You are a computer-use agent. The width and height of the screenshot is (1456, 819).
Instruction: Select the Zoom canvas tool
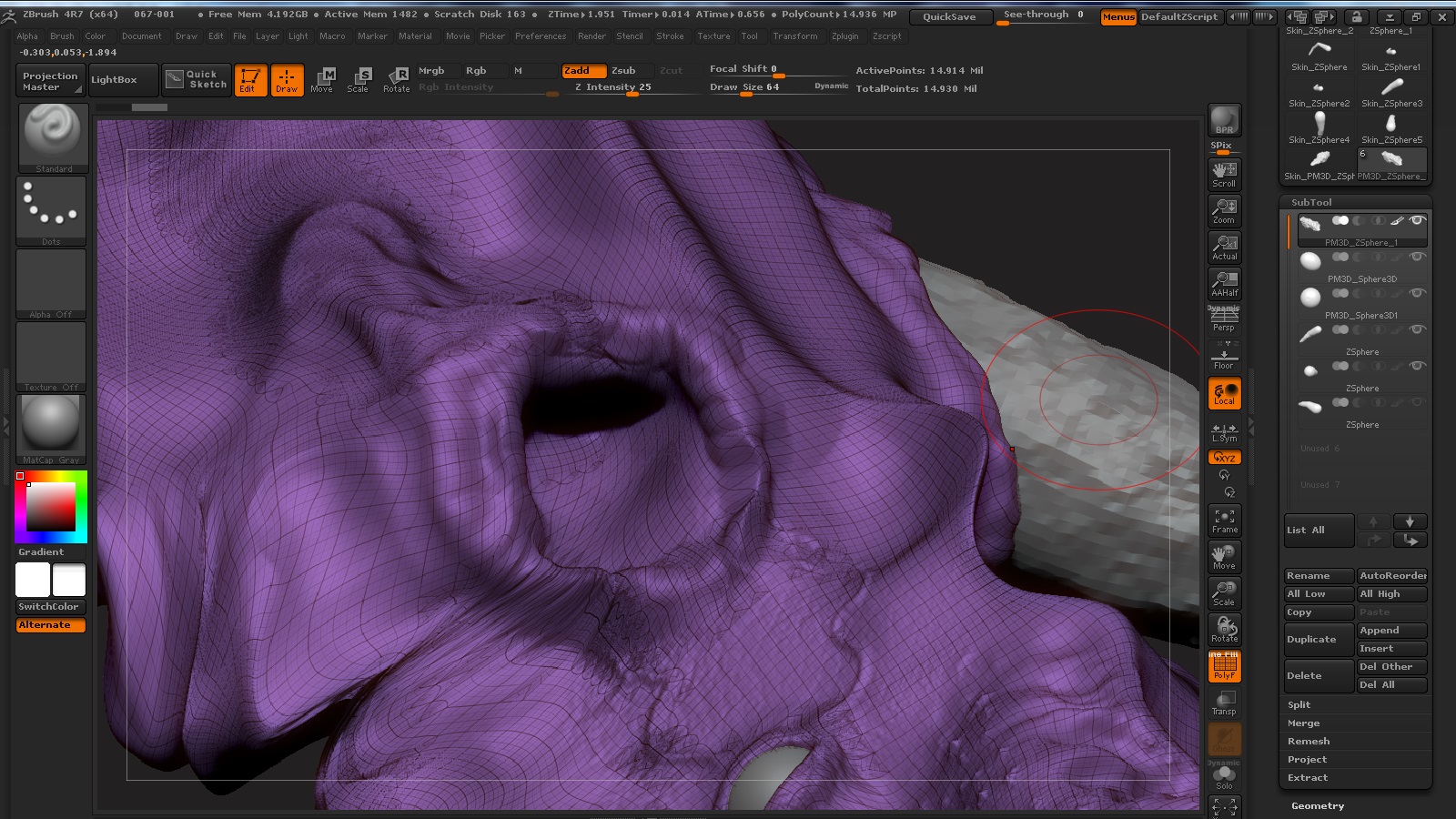[1224, 211]
